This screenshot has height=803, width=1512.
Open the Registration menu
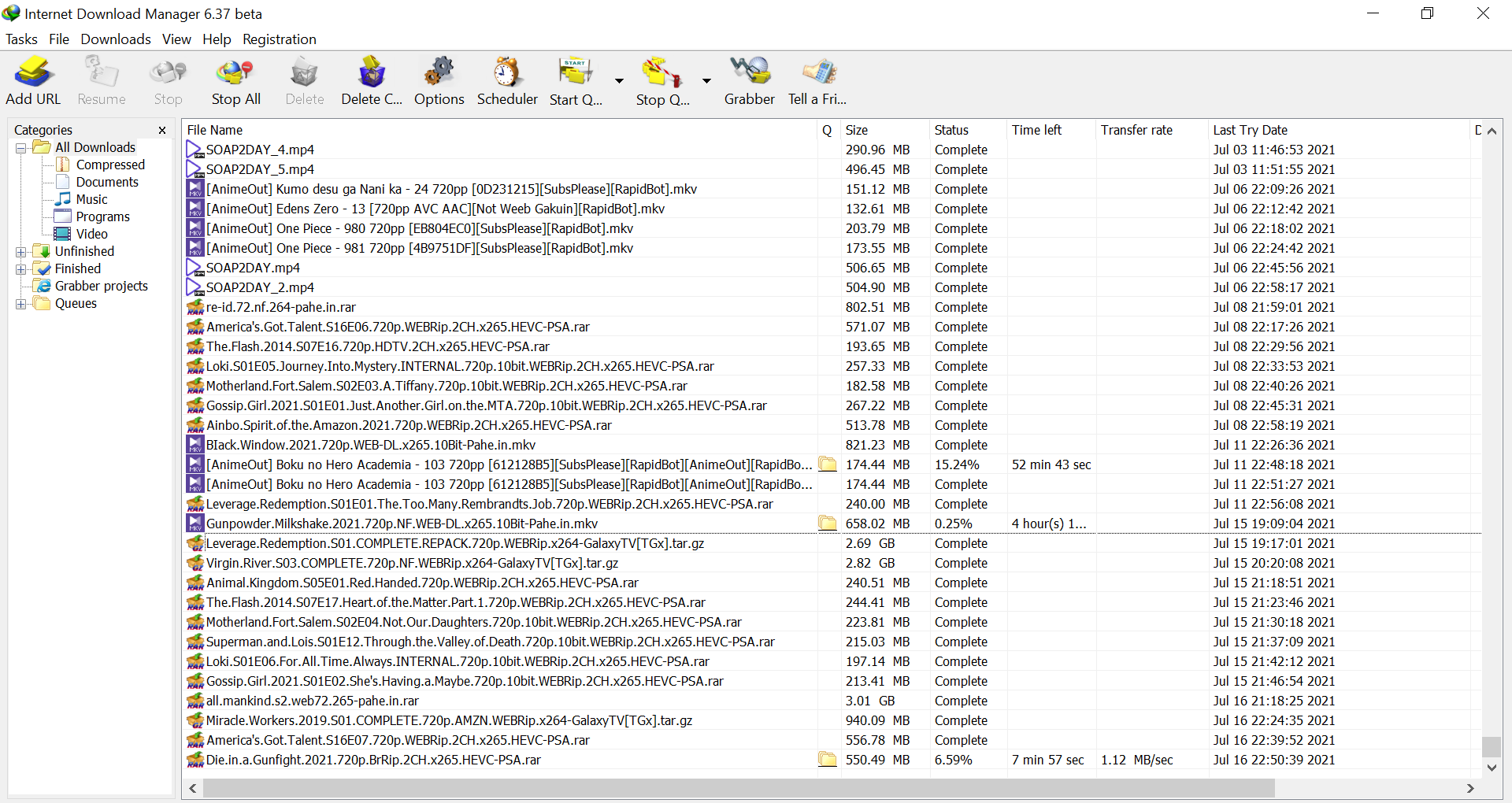pos(280,39)
